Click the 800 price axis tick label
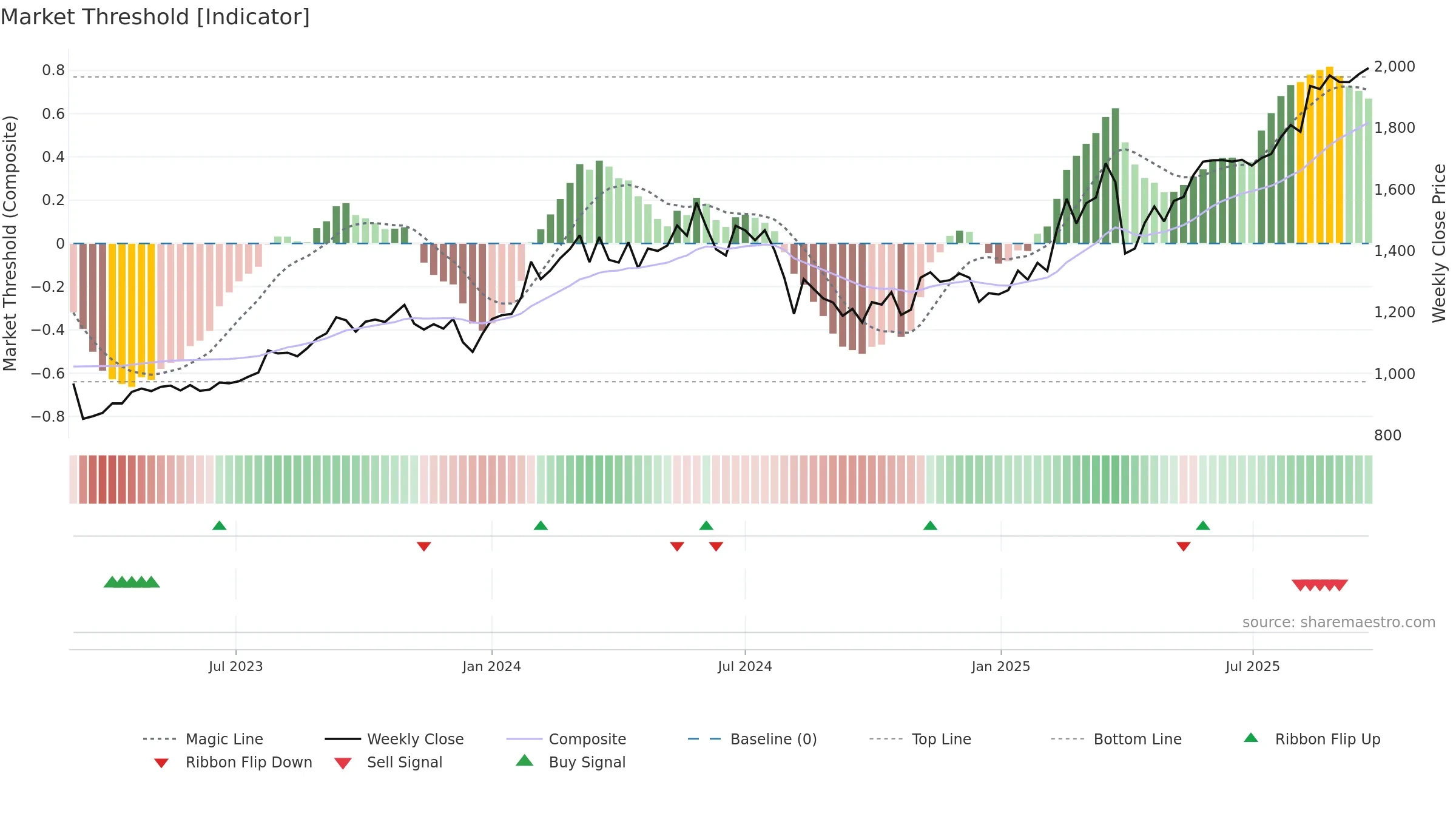This screenshot has height=819, width=1456. 1388,435
